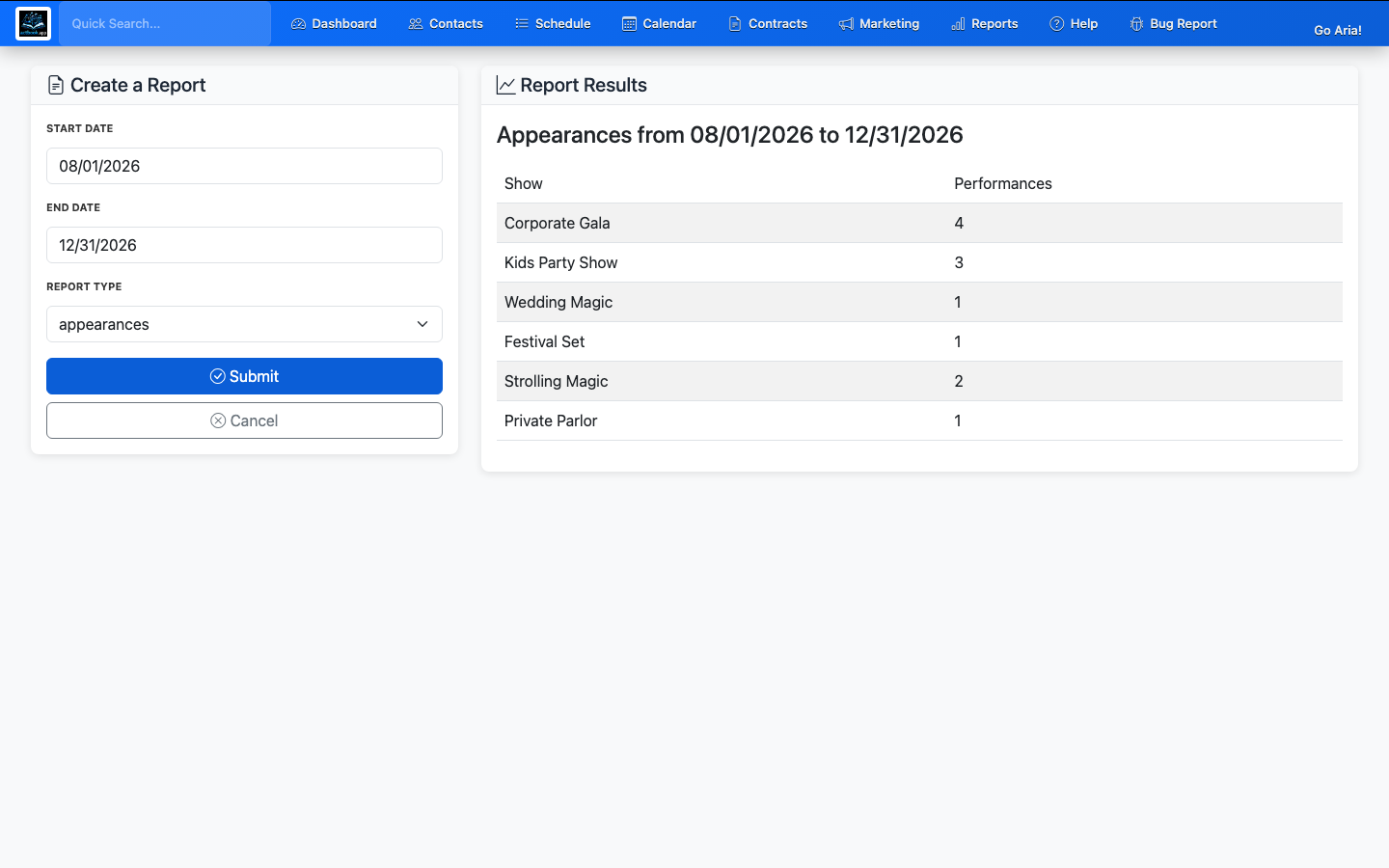Click the Create a Report panel title
This screenshot has height=868, width=1389.
click(138, 85)
